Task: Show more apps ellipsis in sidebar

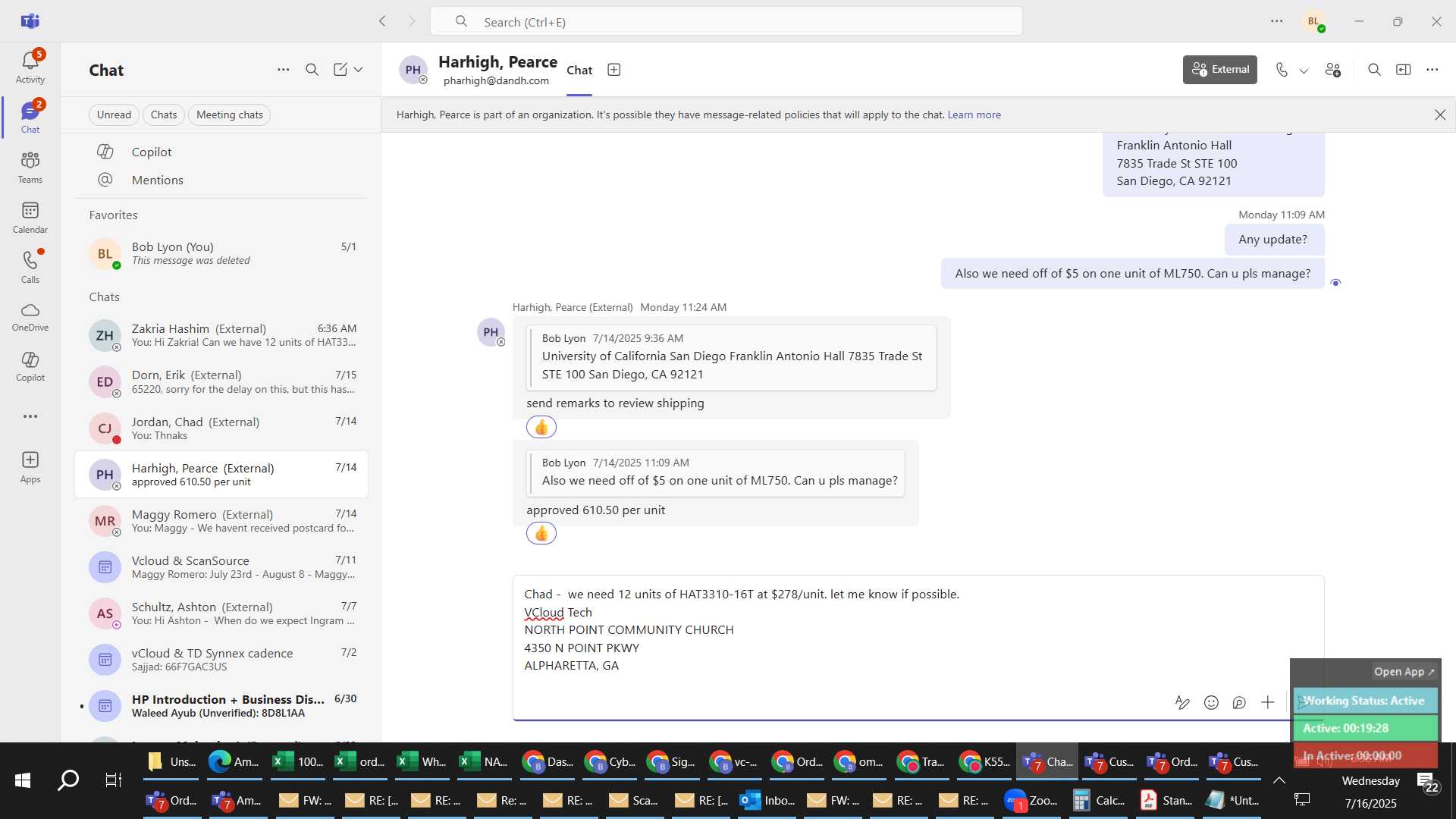Action: (x=30, y=416)
